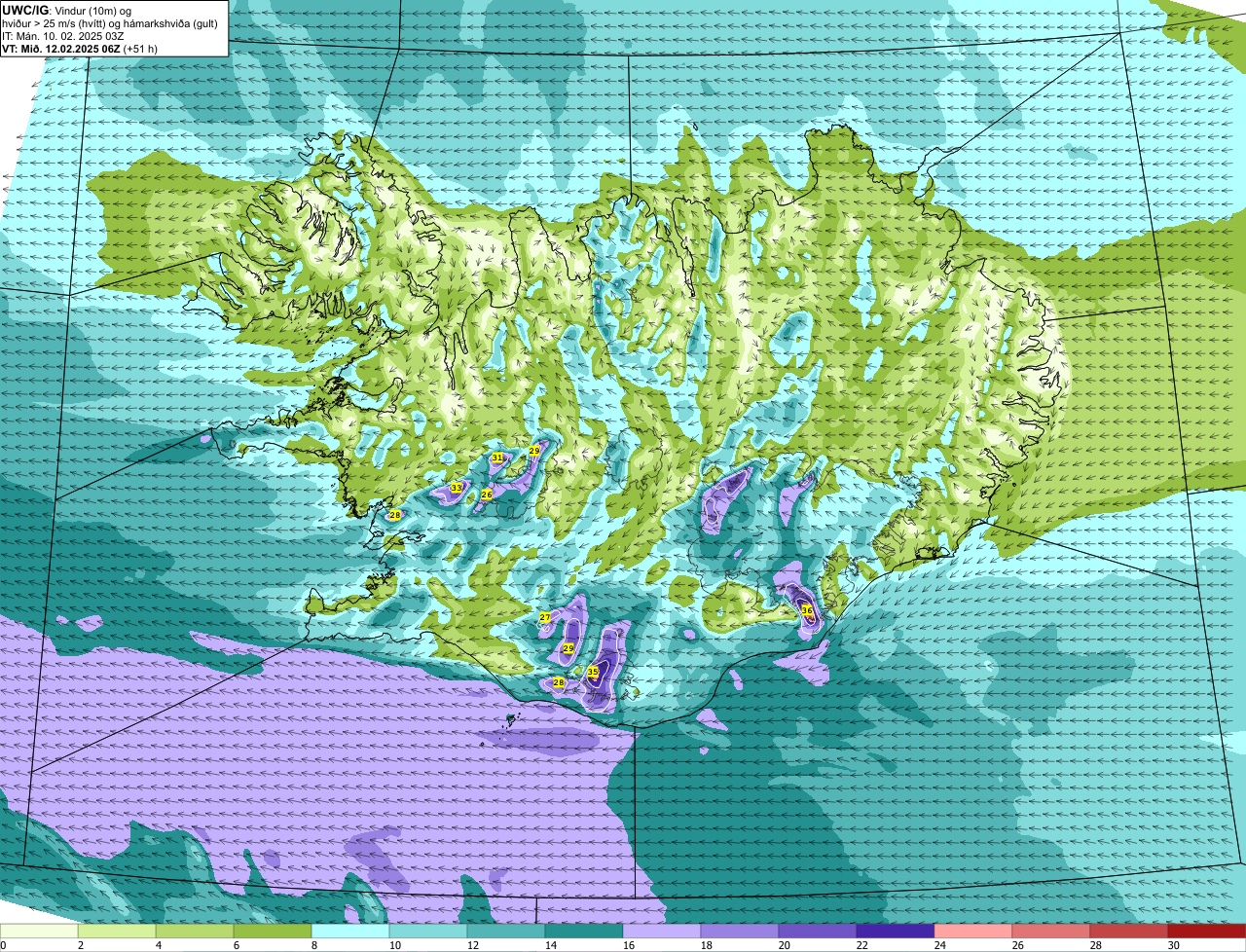Click the 'VT: Mið. 12.02.2025 06Z (+51 h)' valid time line
This screenshot has height=952, width=1246.
80,49
